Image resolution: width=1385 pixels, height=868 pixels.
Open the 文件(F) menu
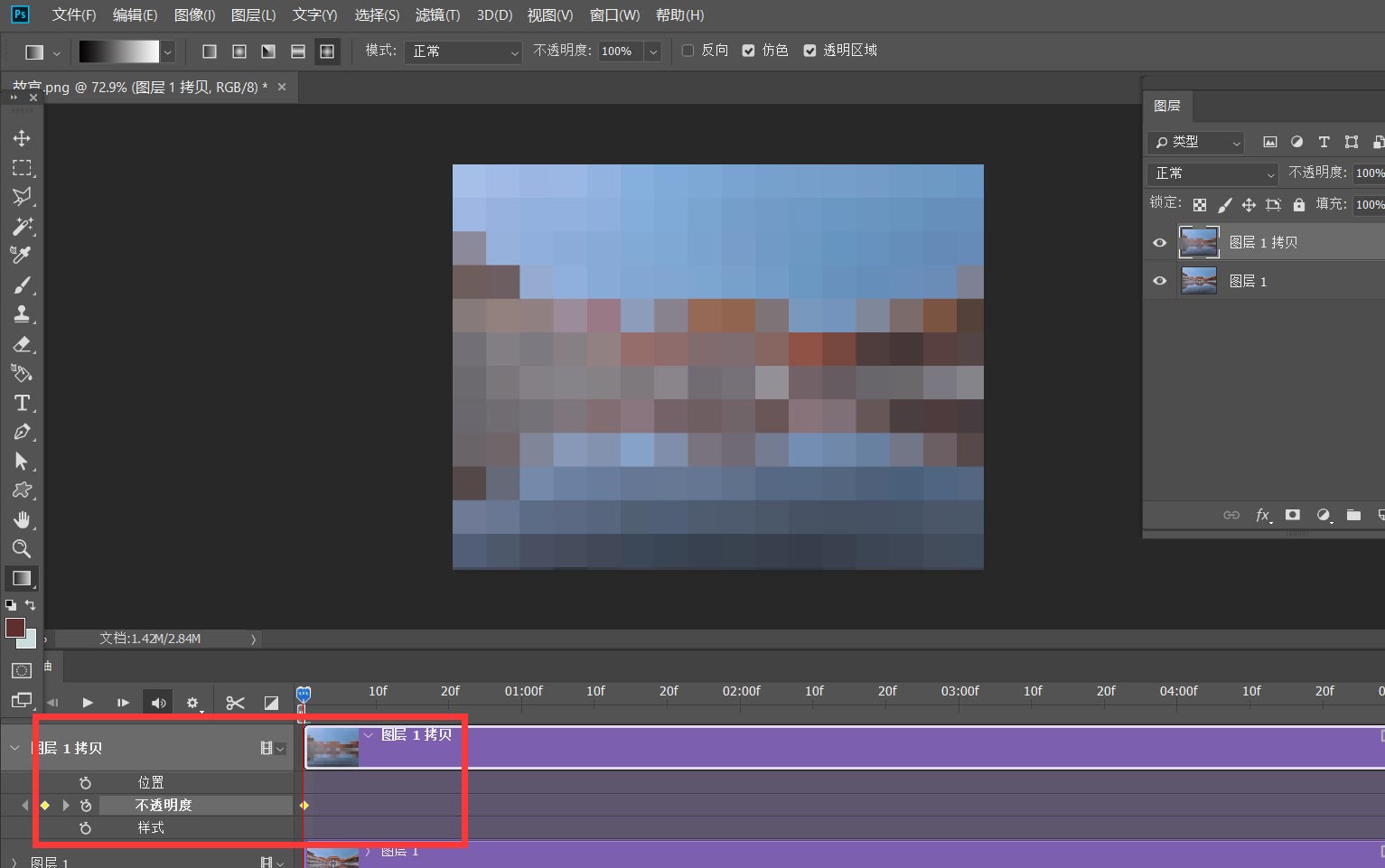tap(74, 14)
